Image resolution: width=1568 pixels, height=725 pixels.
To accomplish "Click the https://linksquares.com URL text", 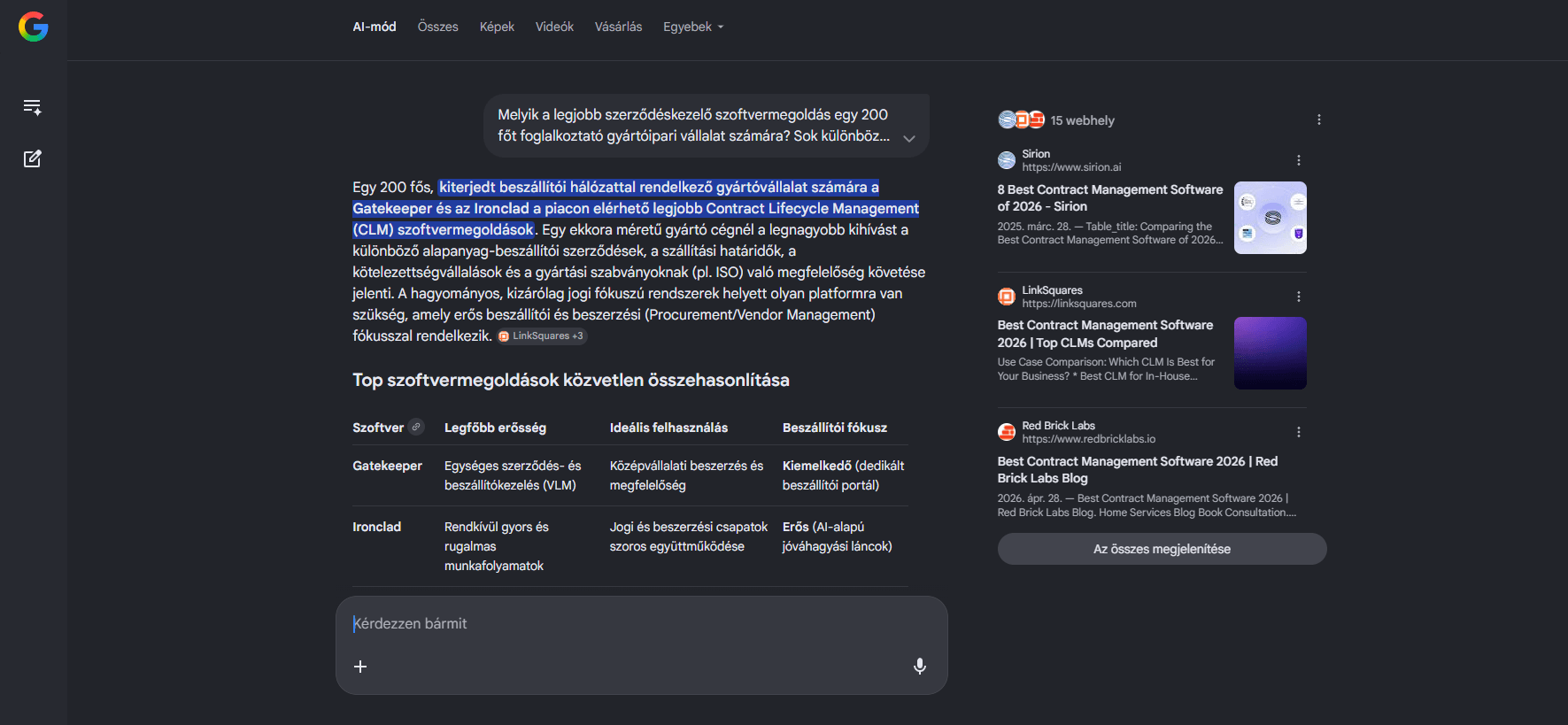I will pos(1079,304).
